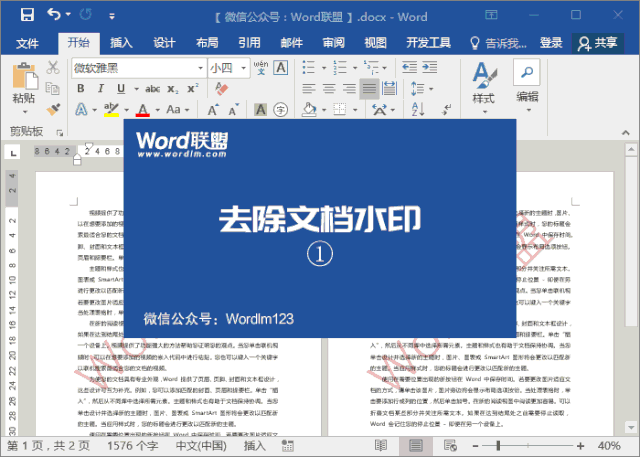
Task: Click the Undo arrow icon
Action: click(x=54, y=15)
